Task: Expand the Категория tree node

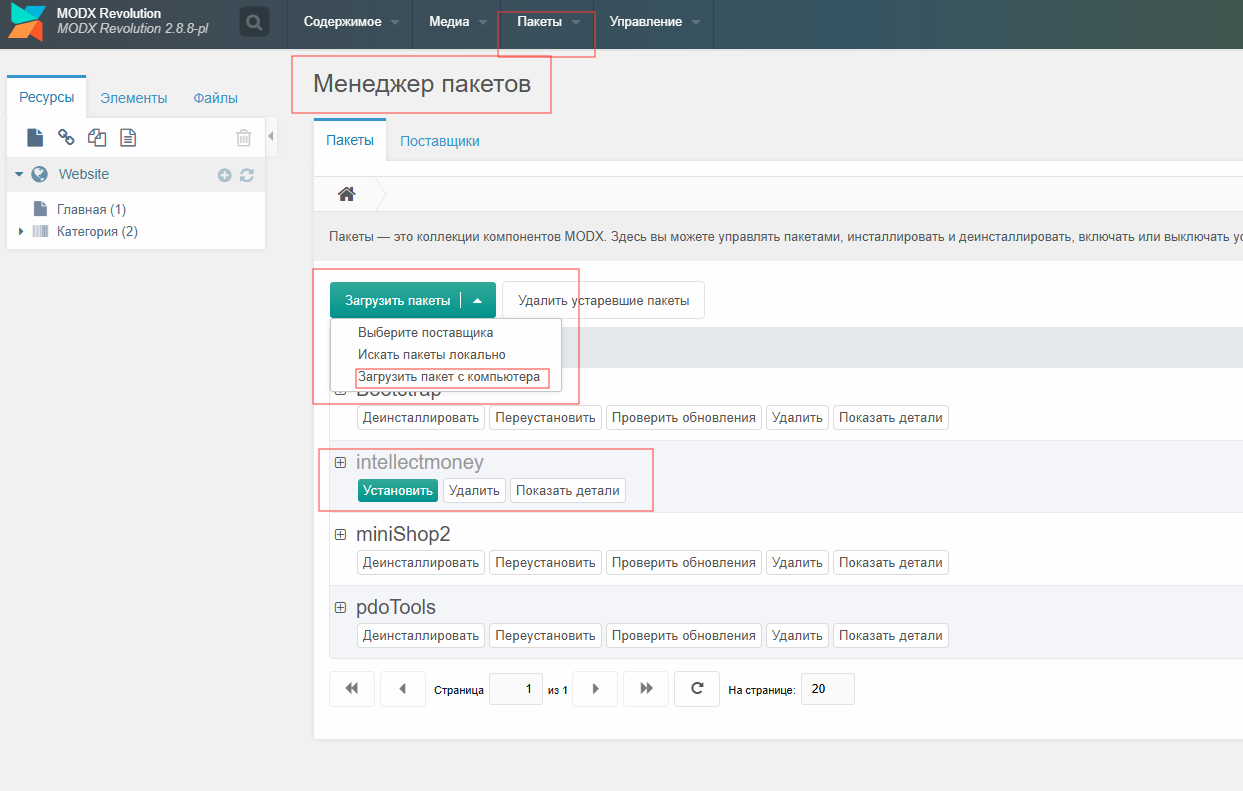Action: pyautogui.click(x=21, y=232)
